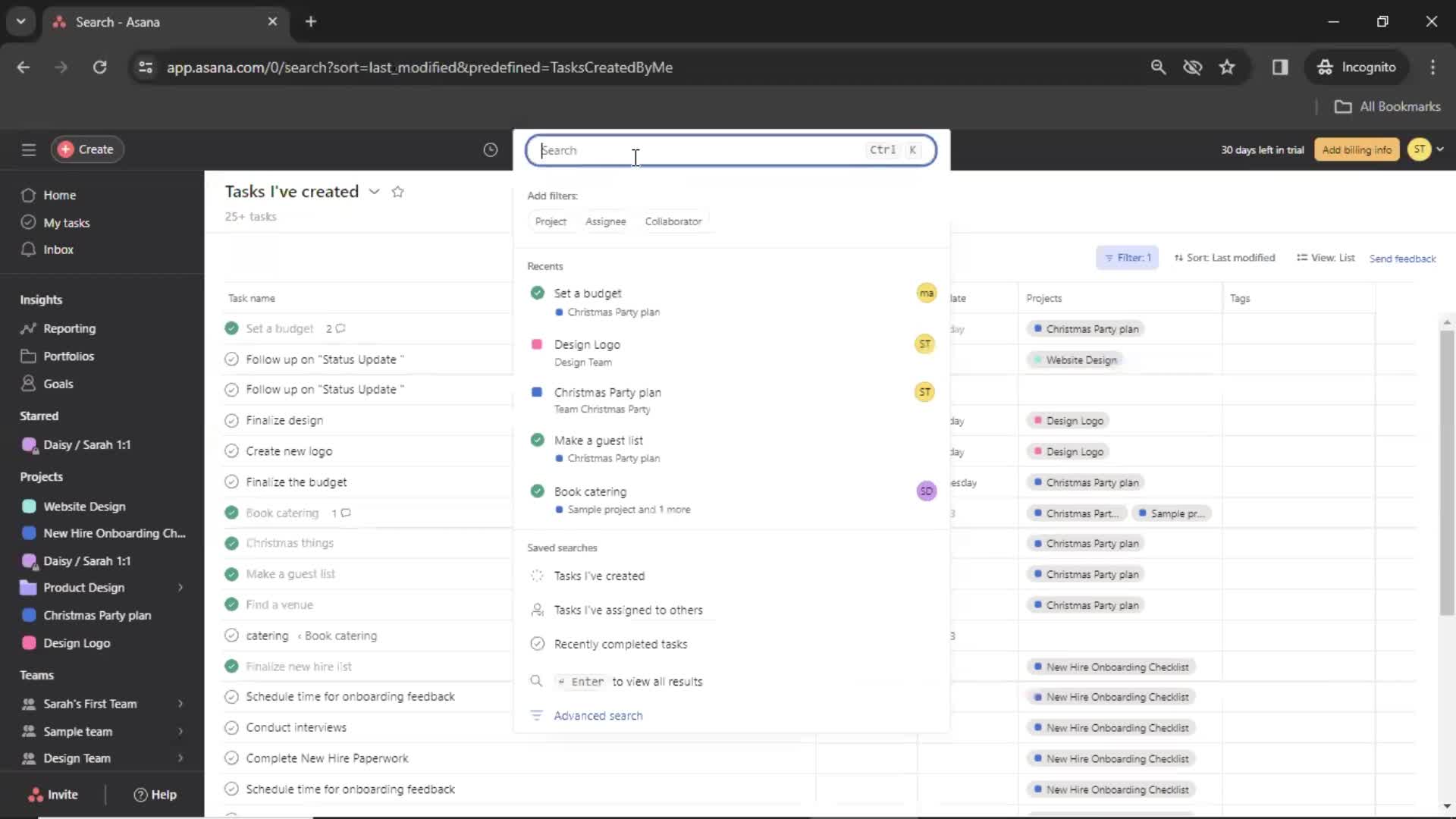Toggle completed status on Make a guest list
The height and width of the screenshot is (819, 1456).
click(536, 440)
